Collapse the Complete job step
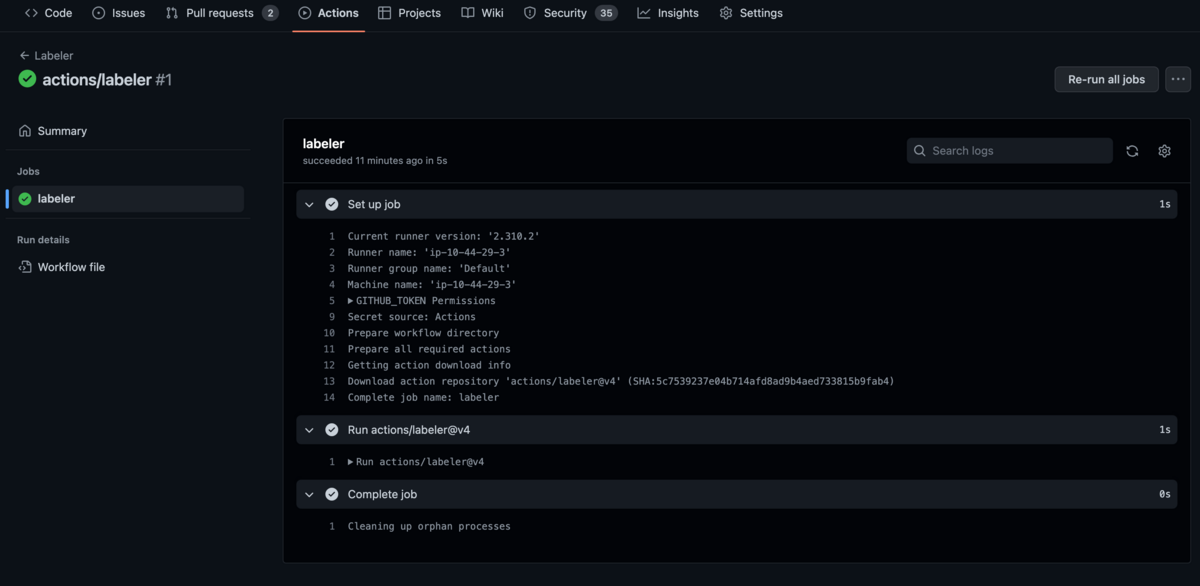Image resolution: width=1200 pixels, height=586 pixels. pos(309,494)
